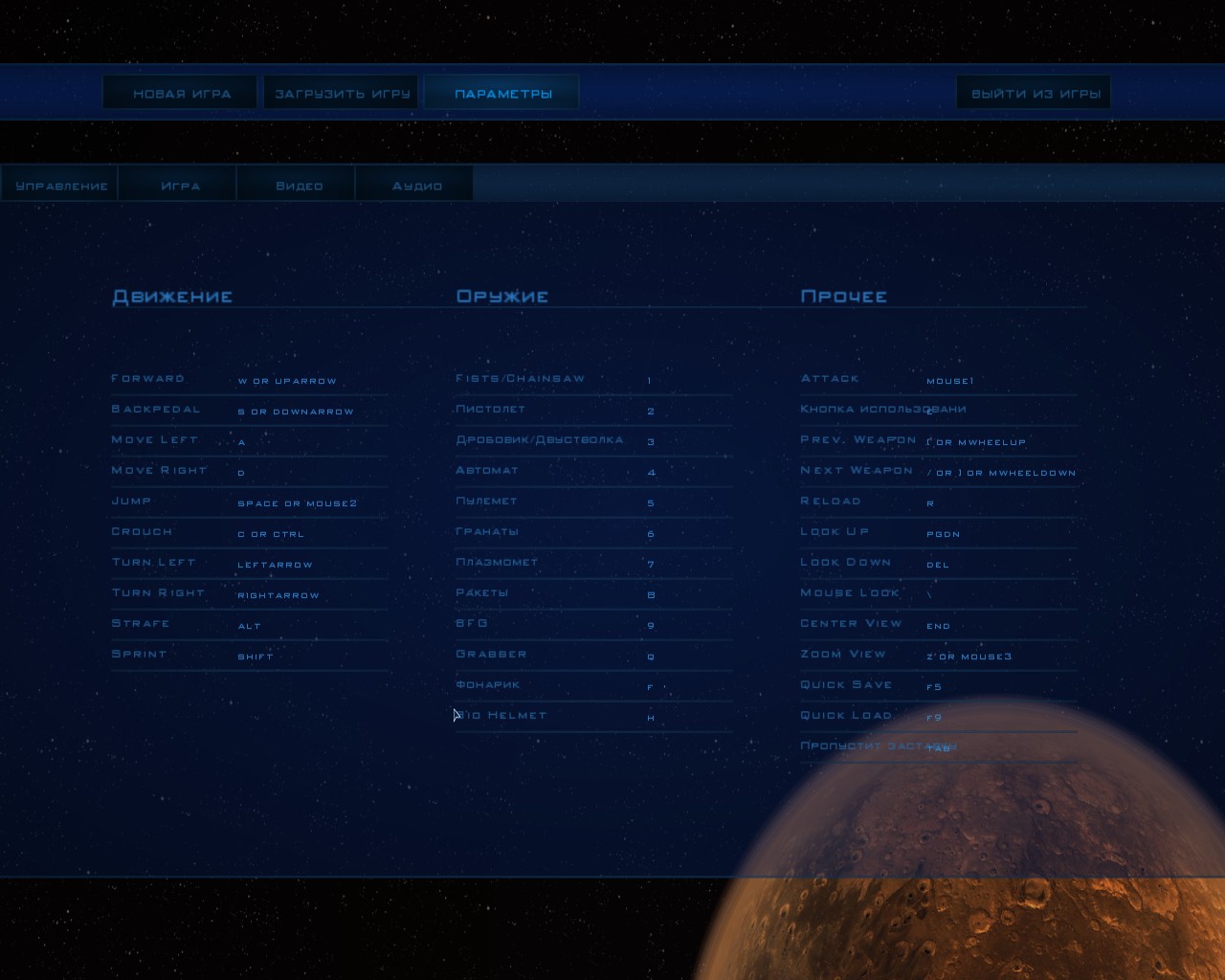Click the Автомат weapon binding
1225x980 pixels.
pyautogui.click(x=594, y=472)
